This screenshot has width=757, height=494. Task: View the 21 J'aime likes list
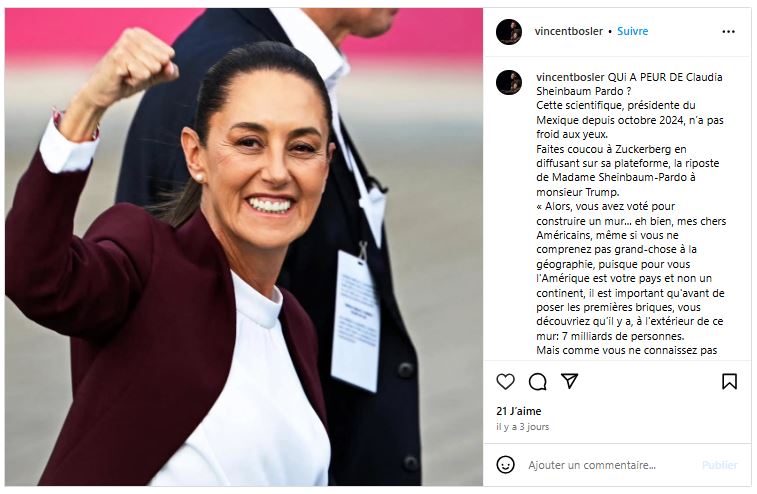point(519,411)
